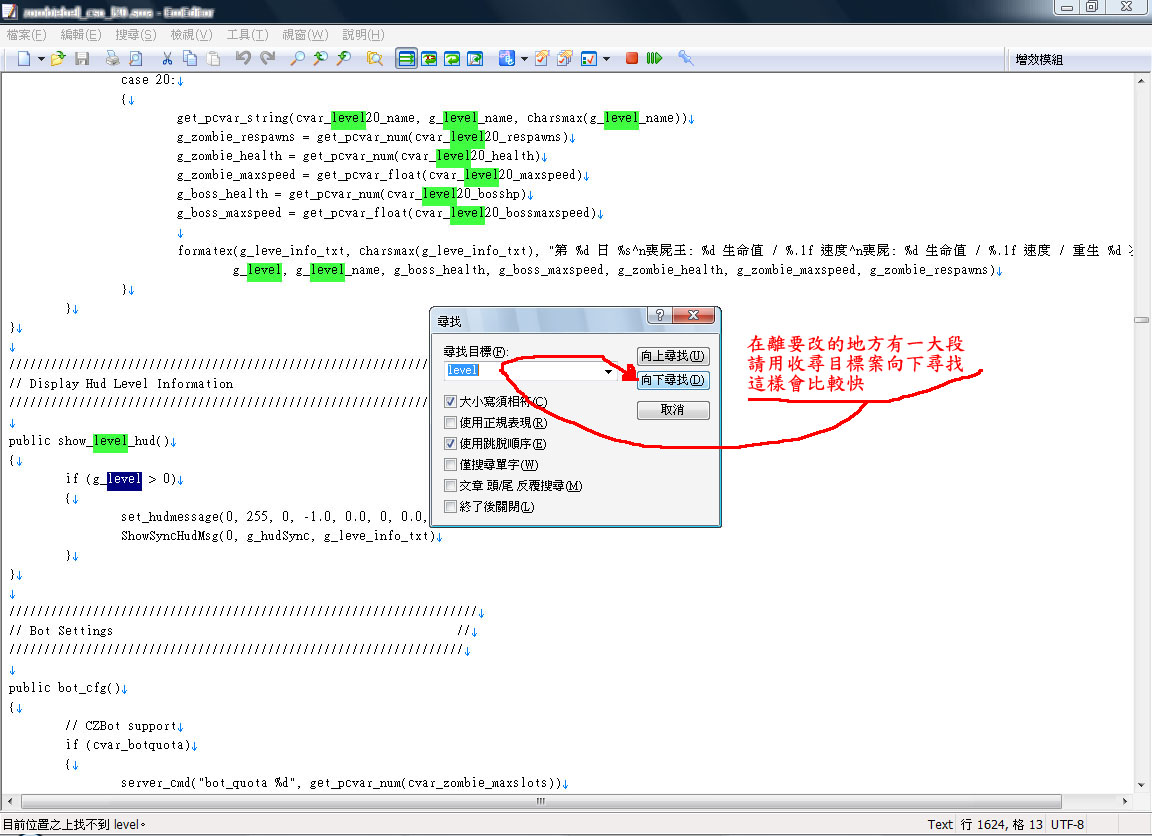Click the vertical scrollbar up arrow

[1141, 82]
